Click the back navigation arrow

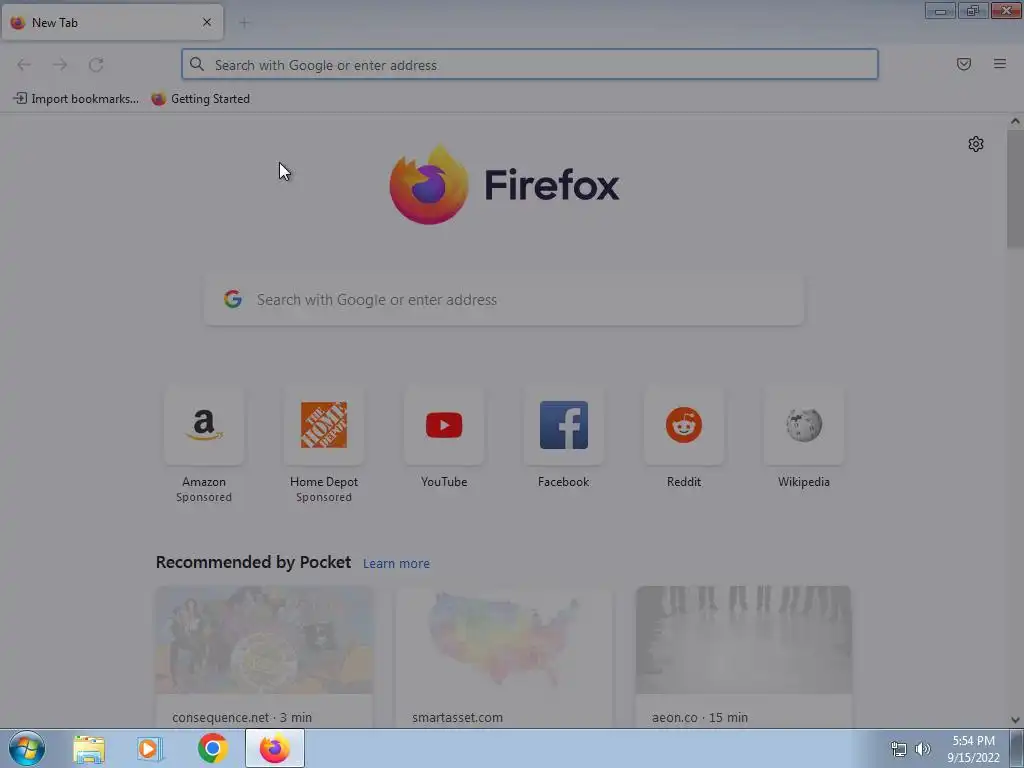24,65
